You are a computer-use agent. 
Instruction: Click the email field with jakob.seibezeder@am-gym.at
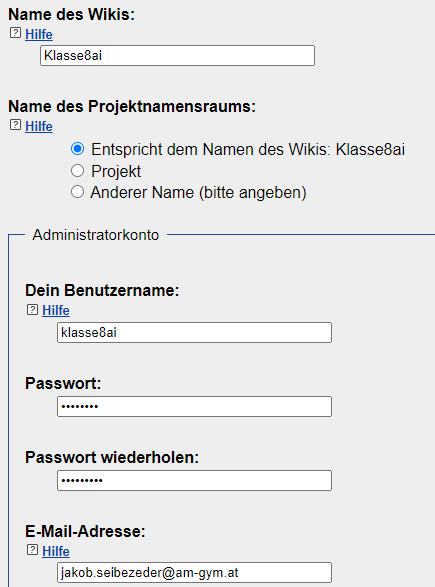pyautogui.click(x=194, y=572)
